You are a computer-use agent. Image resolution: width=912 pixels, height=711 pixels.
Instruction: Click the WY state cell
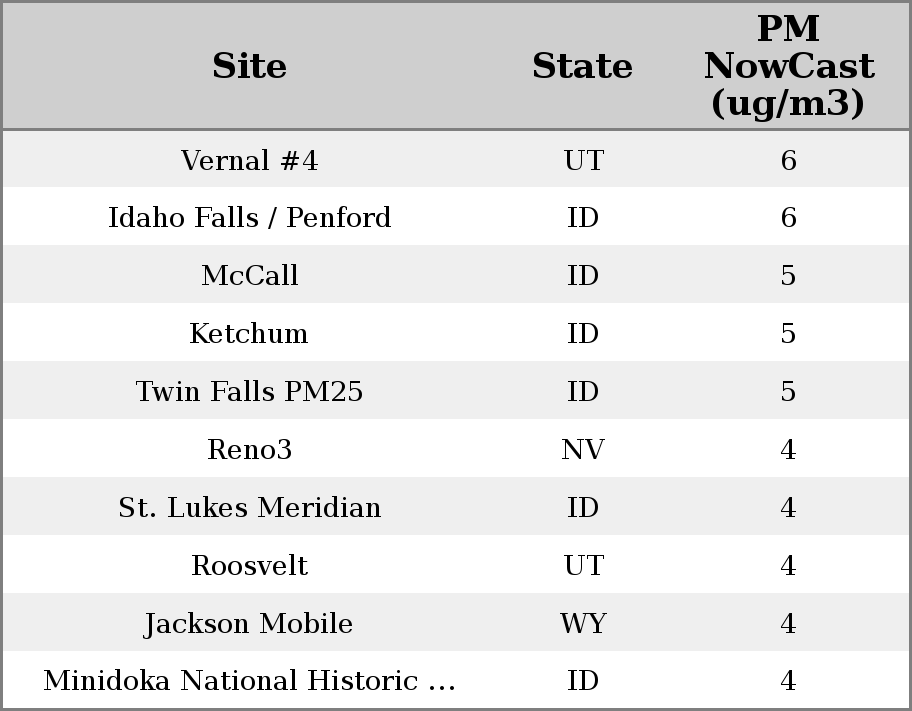[x=582, y=624]
